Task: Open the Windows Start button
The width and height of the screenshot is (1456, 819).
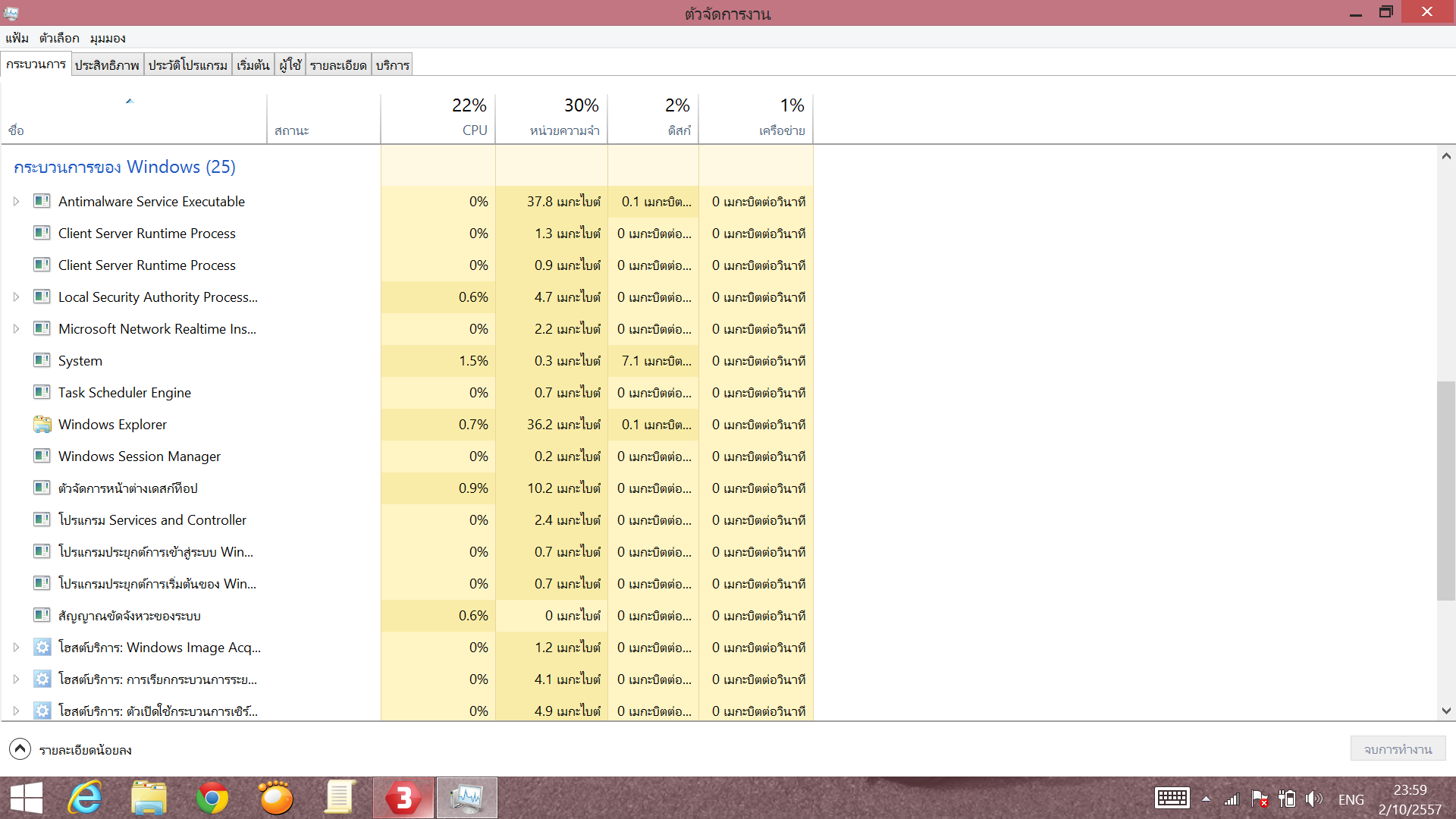Action: (27, 798)
